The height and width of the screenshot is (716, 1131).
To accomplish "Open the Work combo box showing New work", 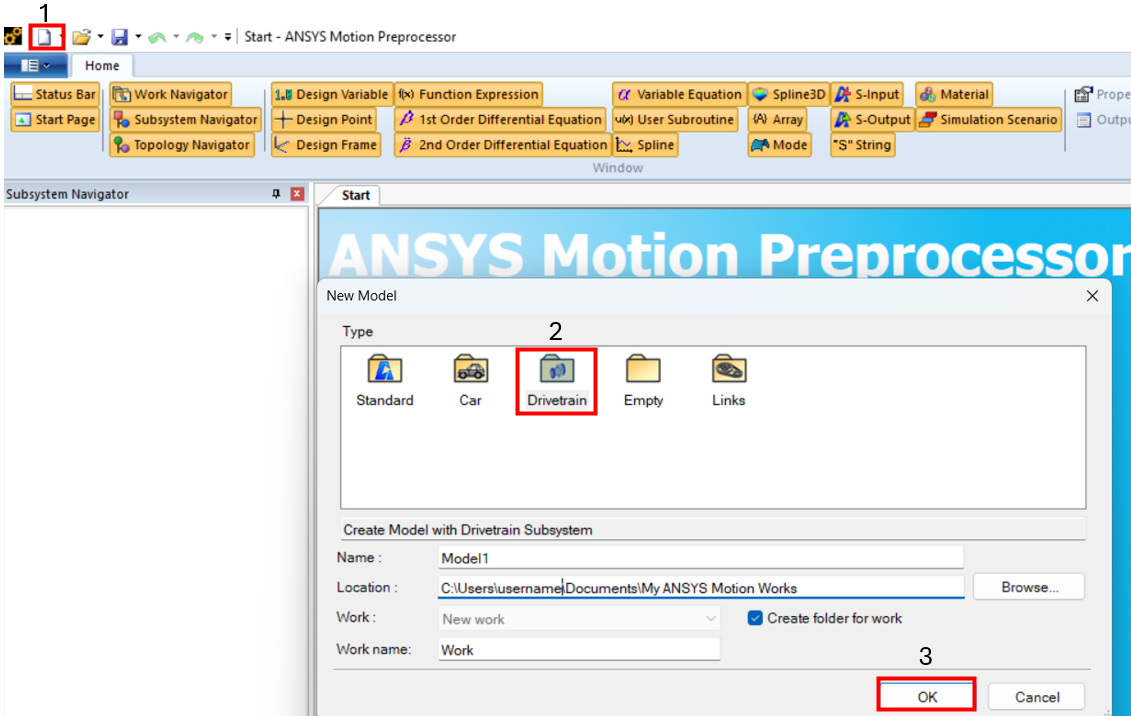I will pyautogui.click(x=578, y=619).
